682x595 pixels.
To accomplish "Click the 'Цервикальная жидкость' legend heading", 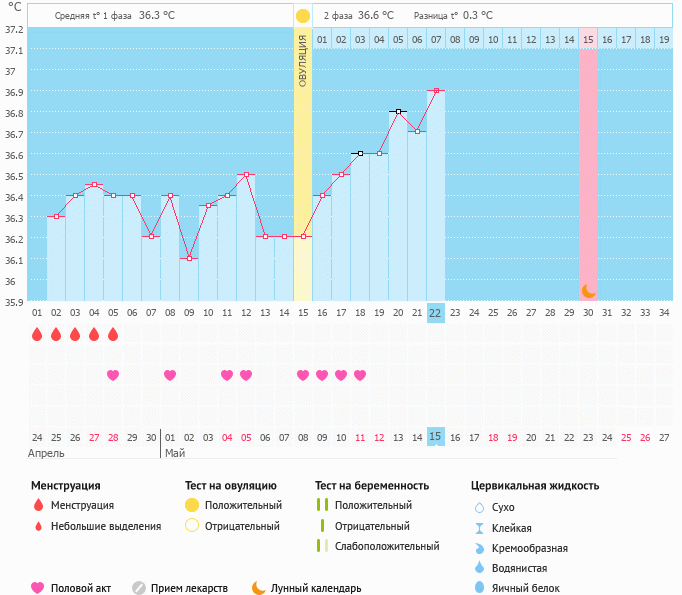I will tap(535, 485).
